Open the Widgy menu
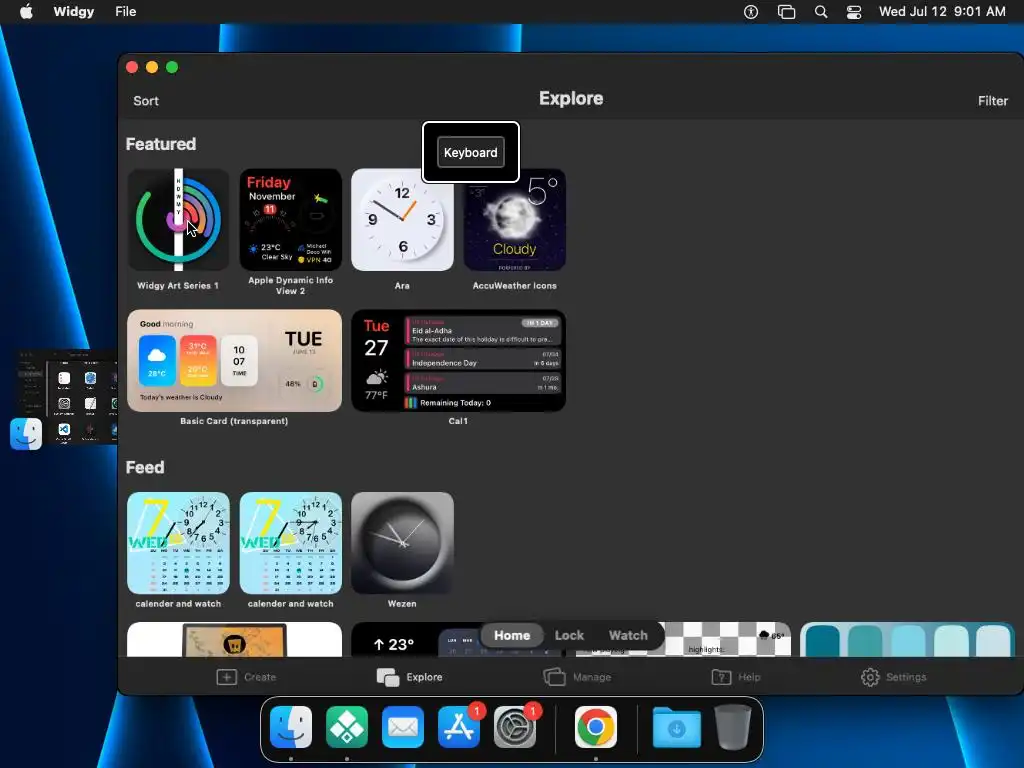 pos(74,12)
